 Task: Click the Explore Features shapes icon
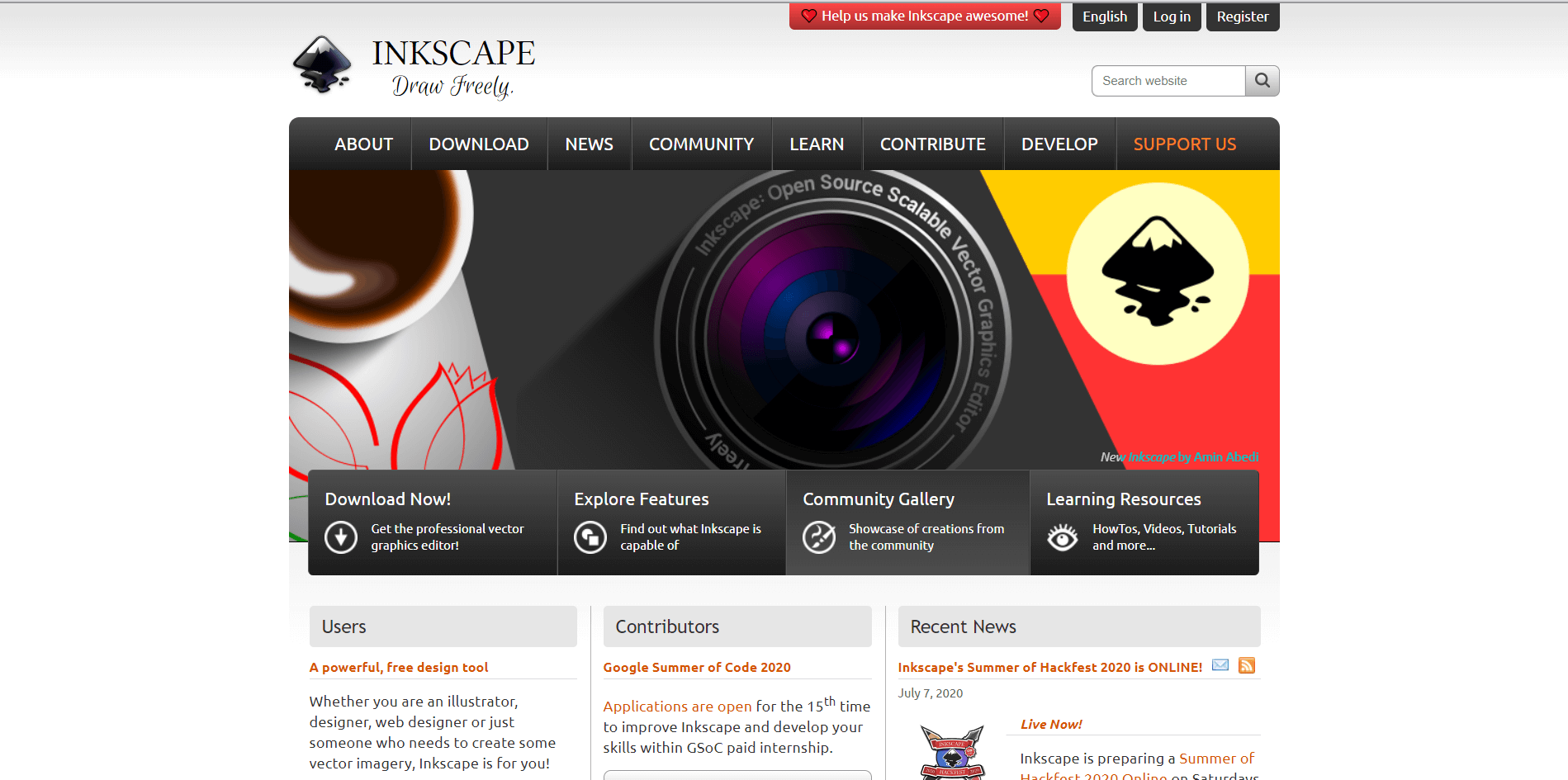pyautogui.click(x=590, y=537)
